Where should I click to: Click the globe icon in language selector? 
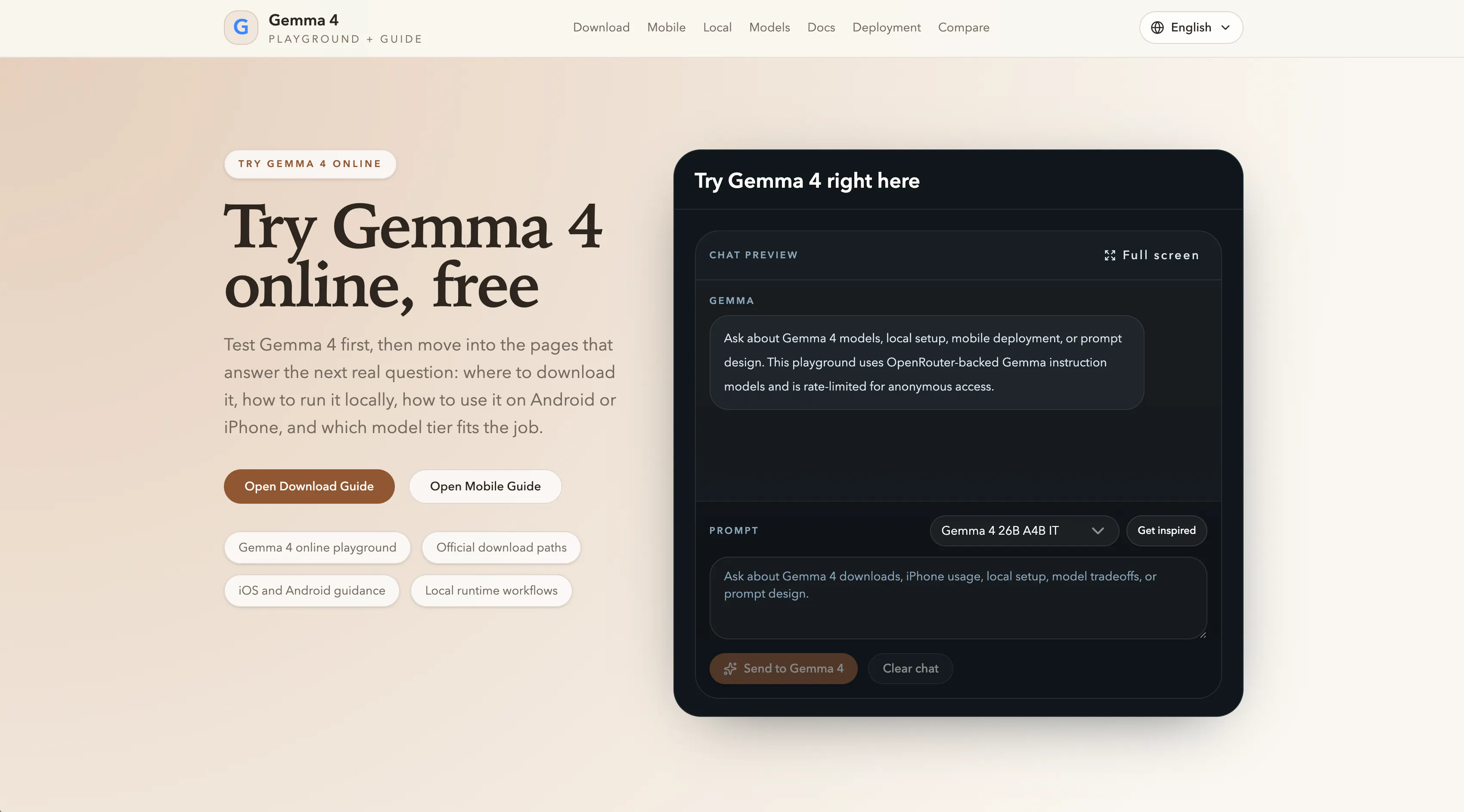[x=1157, y=27]
